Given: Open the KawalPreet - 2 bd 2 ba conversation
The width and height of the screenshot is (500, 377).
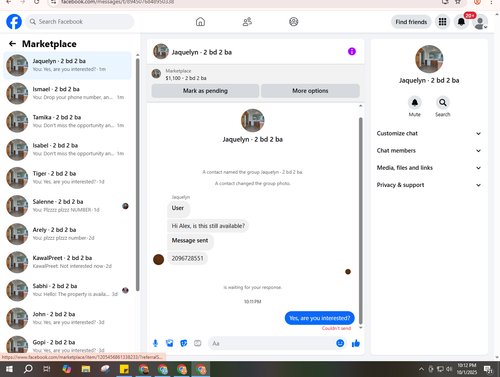Looking at the screenshot, I should [x=67, y=262].
